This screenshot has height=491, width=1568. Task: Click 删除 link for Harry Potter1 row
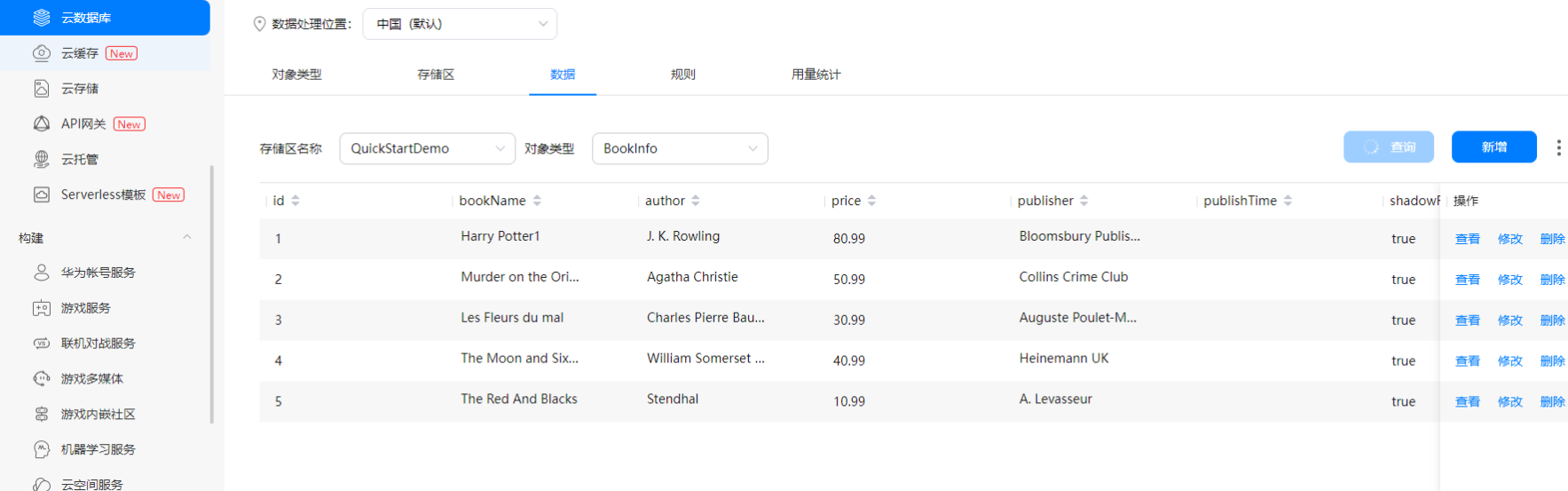(1552, 239)
